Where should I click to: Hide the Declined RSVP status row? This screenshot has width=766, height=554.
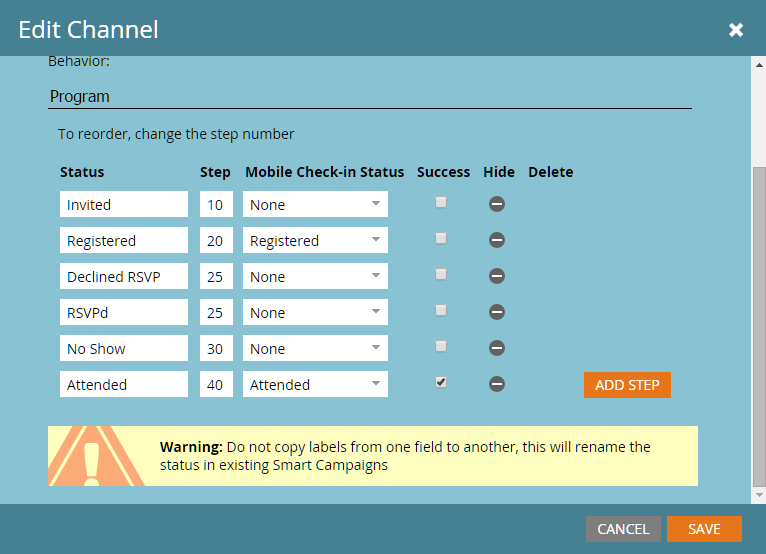click(x=496, y=276)
